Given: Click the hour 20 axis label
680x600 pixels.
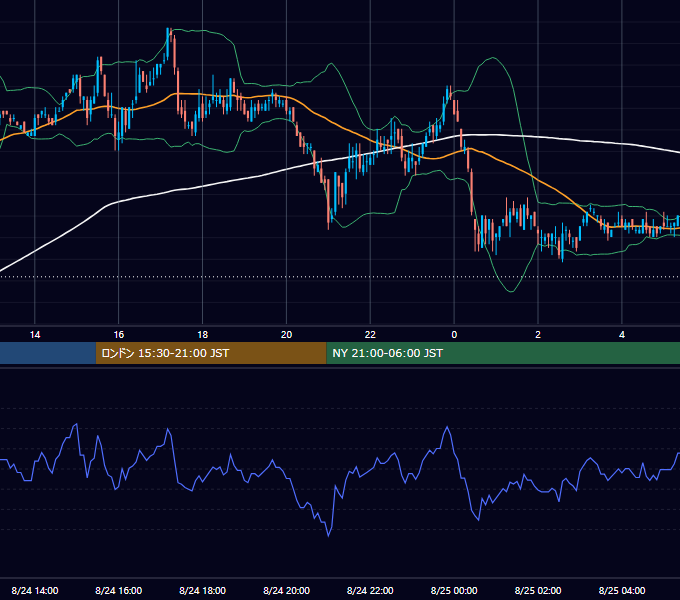Looking at the screenshot, I should tap(286, 335).
